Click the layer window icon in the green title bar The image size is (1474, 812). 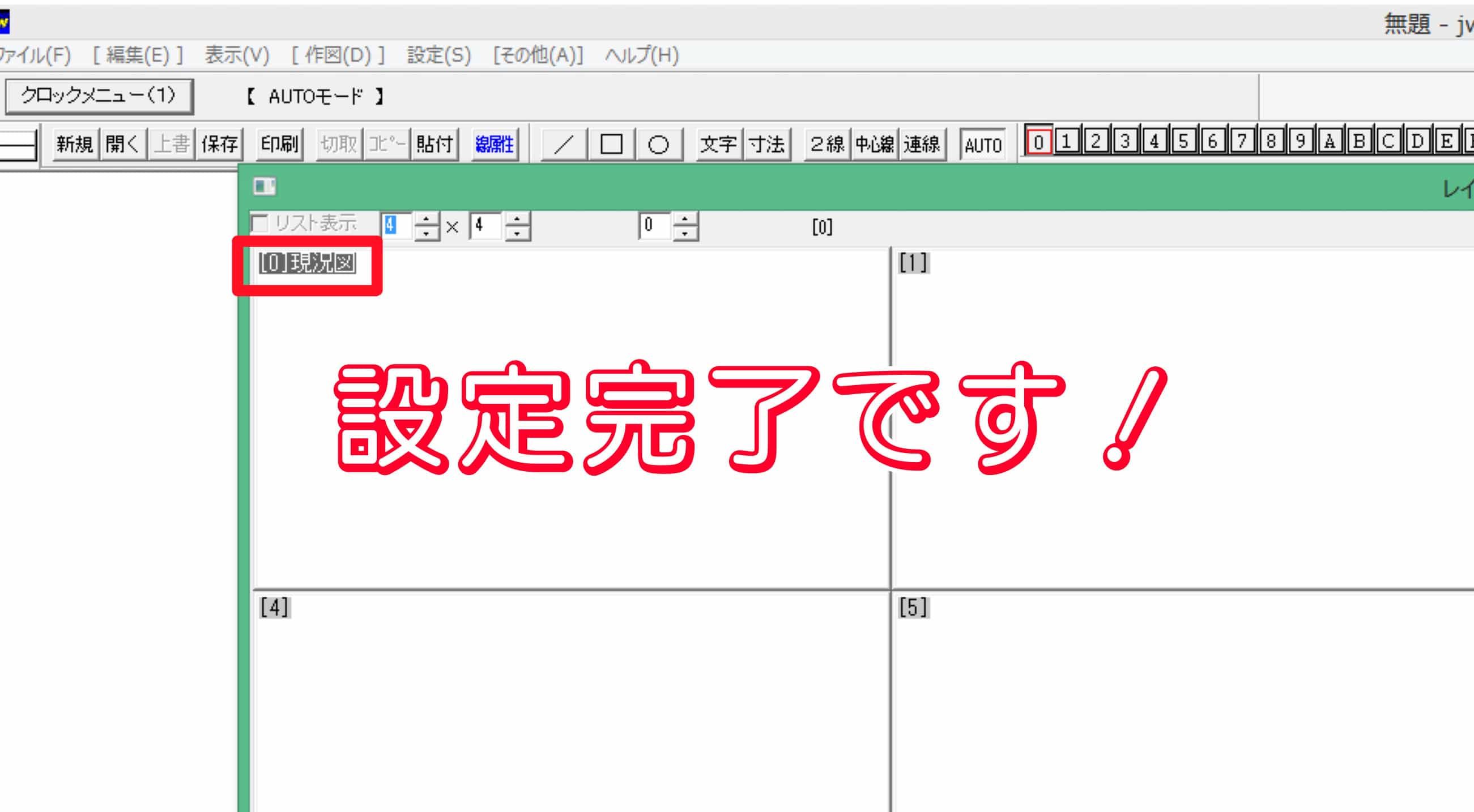(x=265, y=186)
